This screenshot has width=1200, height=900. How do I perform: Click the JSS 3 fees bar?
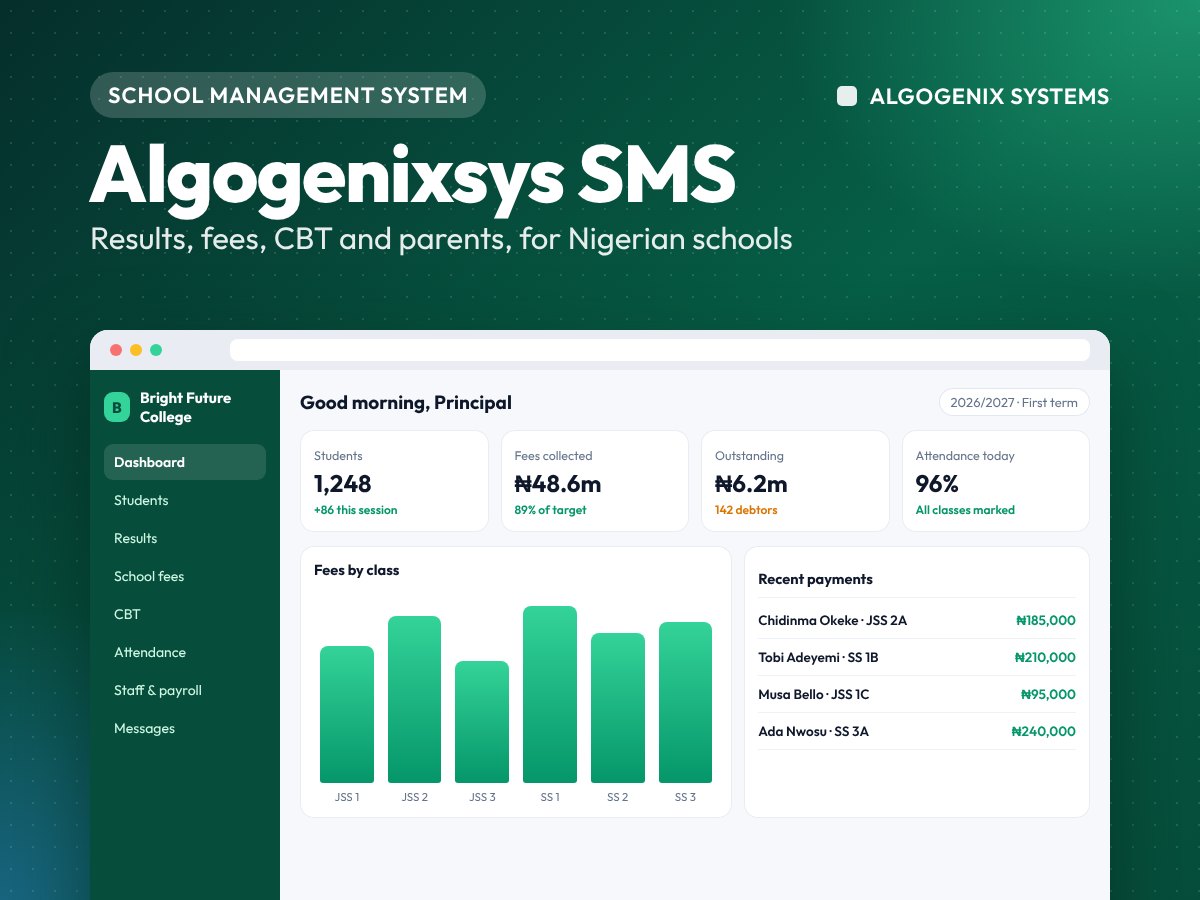point(482,722)
